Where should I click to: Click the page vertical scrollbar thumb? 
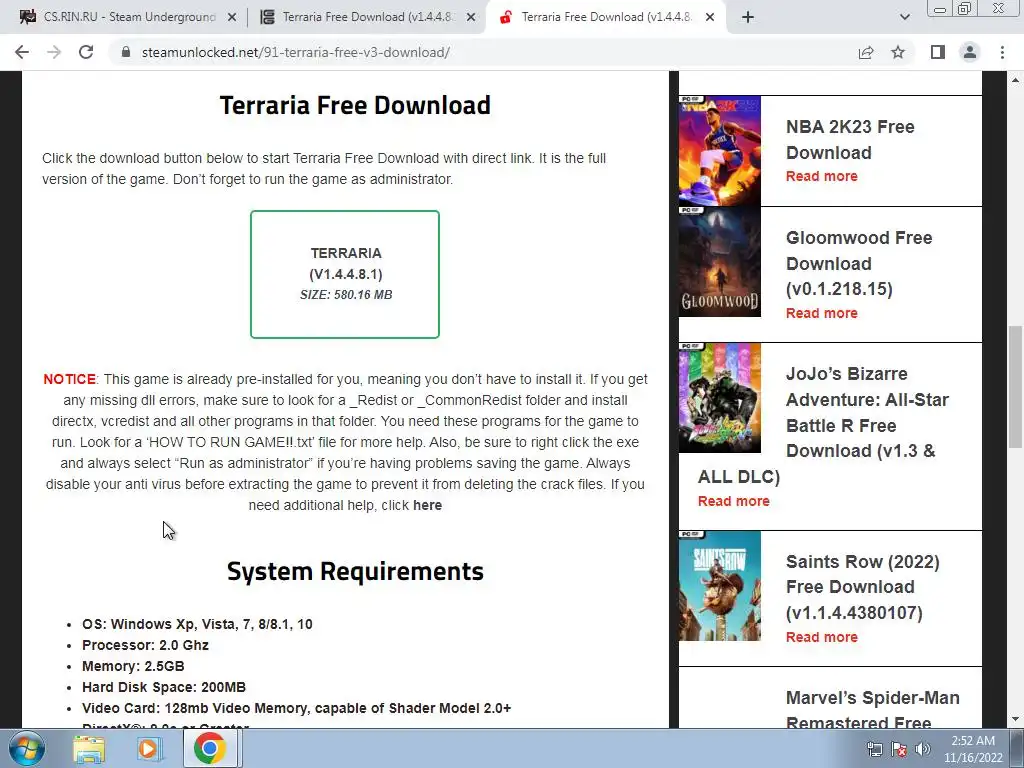point(1015,387)
